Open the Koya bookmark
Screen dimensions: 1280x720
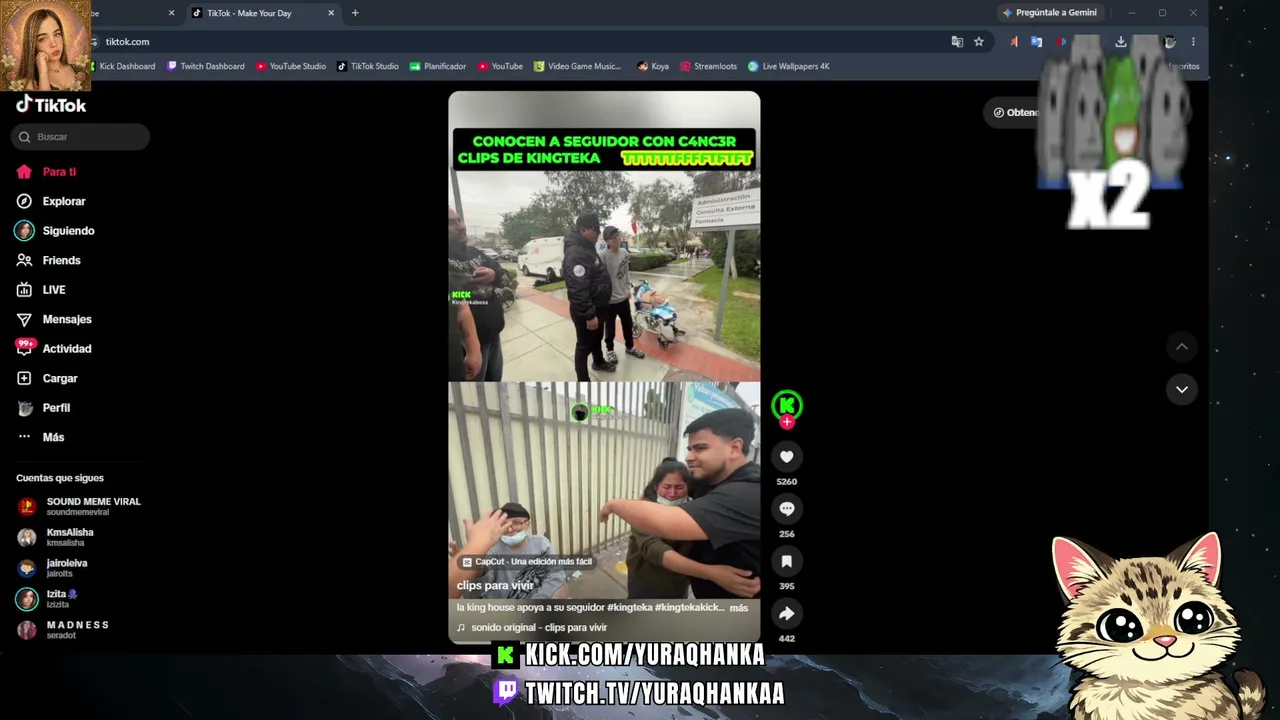[x=653, y=66]
